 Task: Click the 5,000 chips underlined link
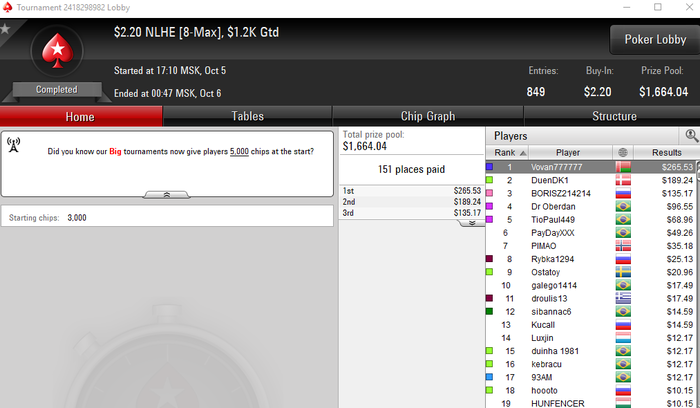click(x=239, y=151)
